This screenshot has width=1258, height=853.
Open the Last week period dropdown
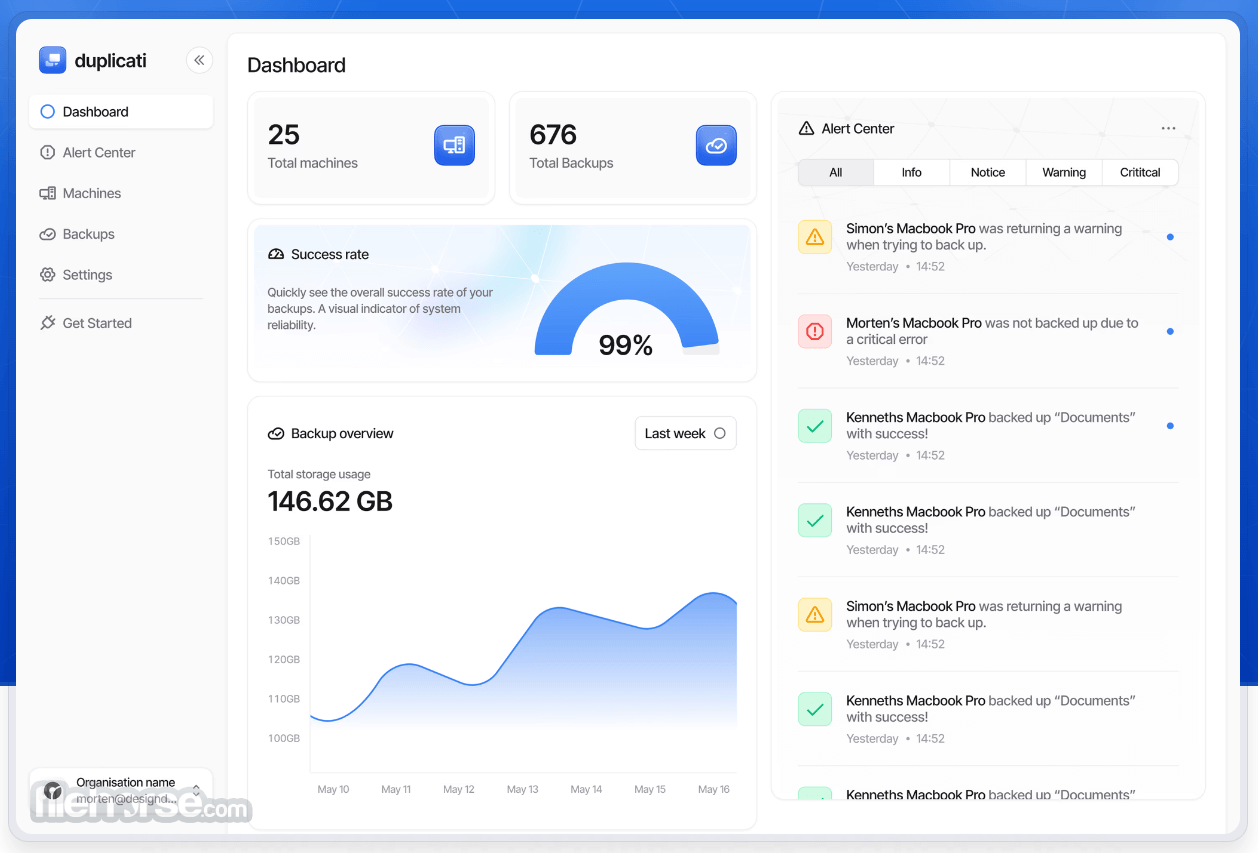tap(686, 433)
